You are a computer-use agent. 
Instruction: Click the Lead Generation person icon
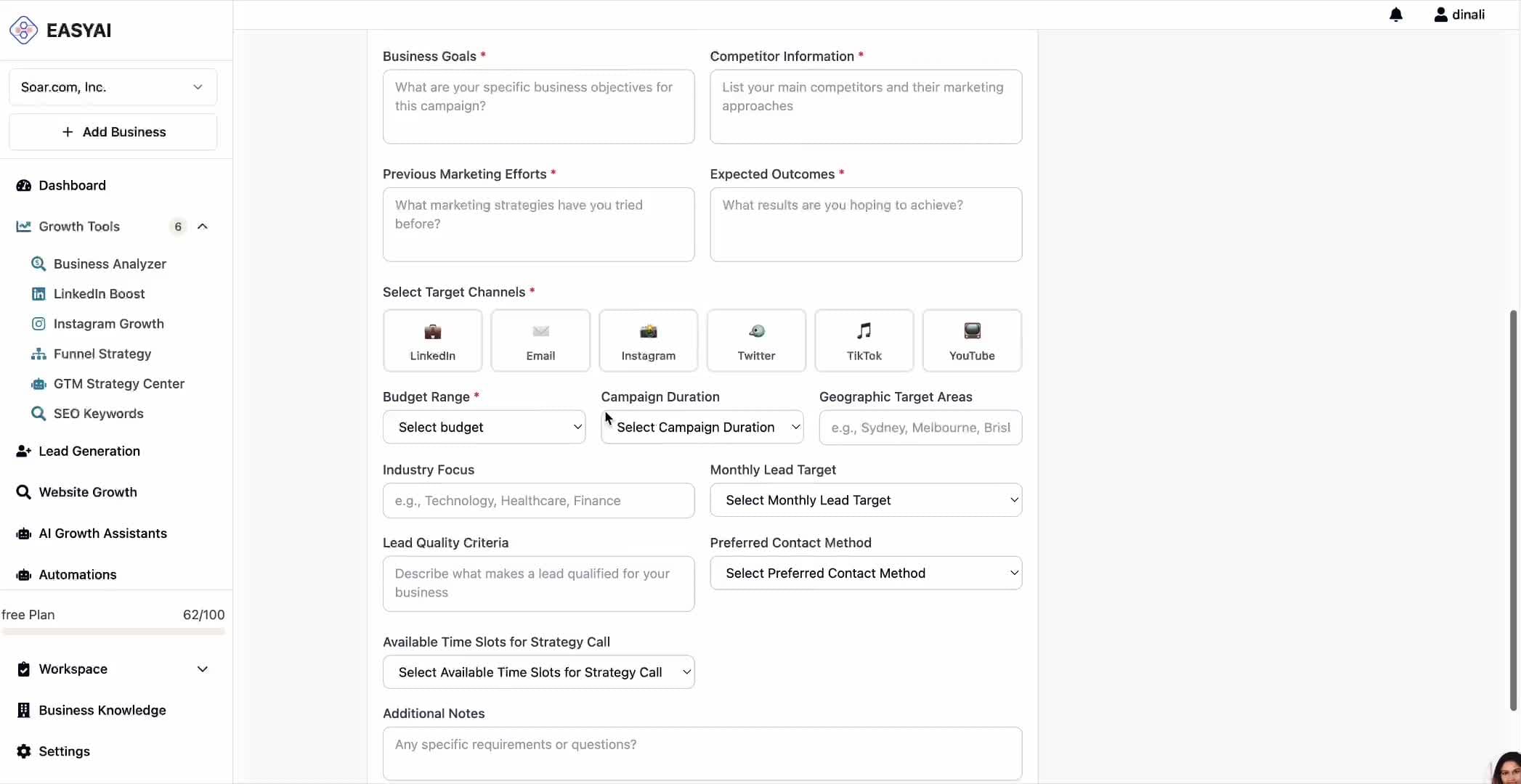[x=23, y=451]
